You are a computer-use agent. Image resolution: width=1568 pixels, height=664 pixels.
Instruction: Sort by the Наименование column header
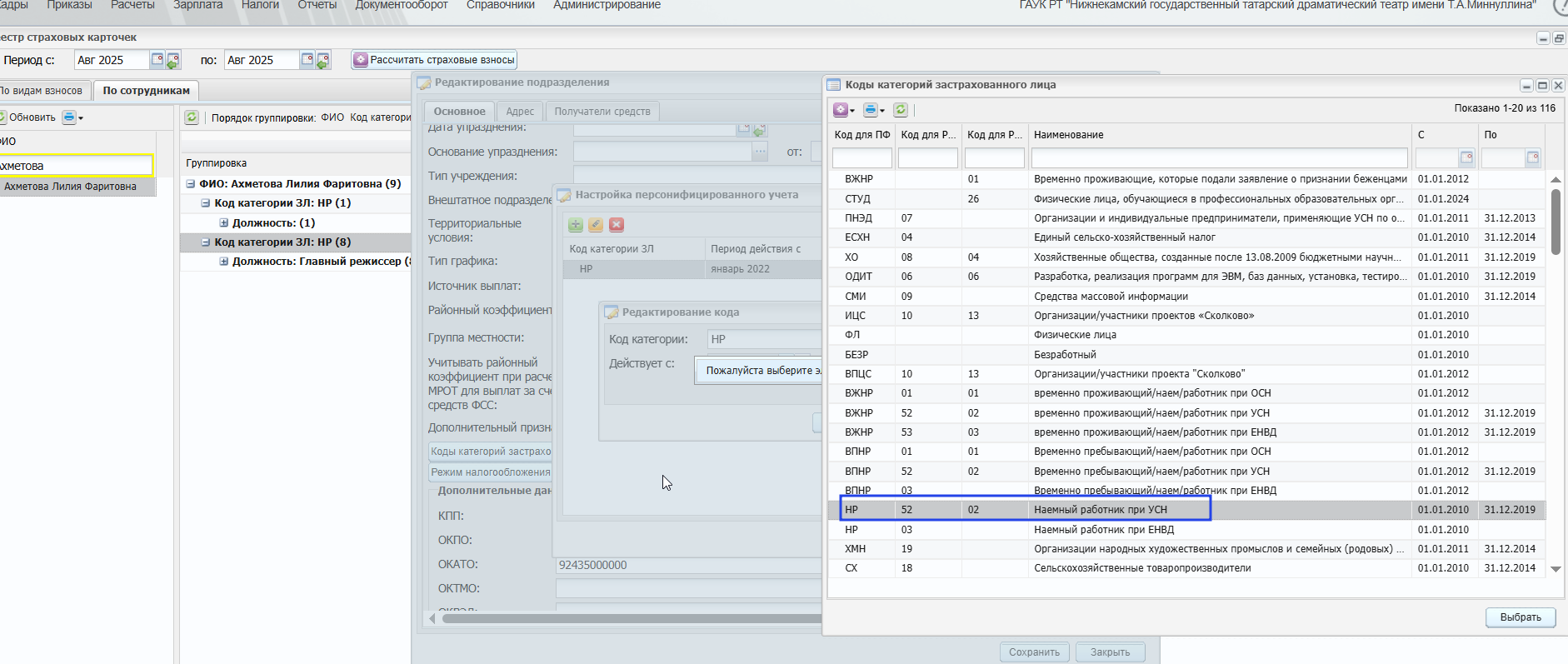pyautogui.click(x=1220, y=135)
